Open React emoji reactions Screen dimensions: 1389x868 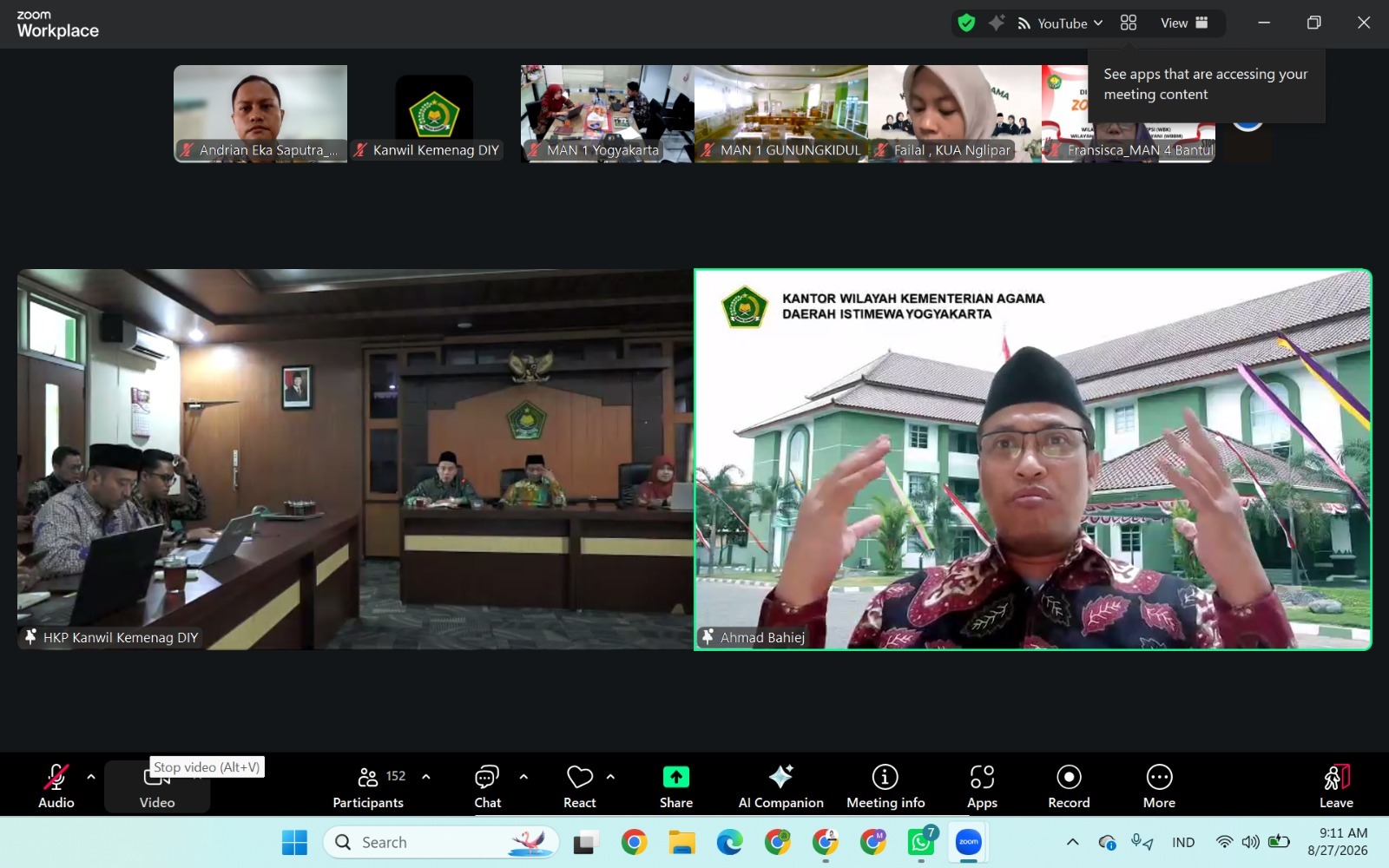click(579, 786)
